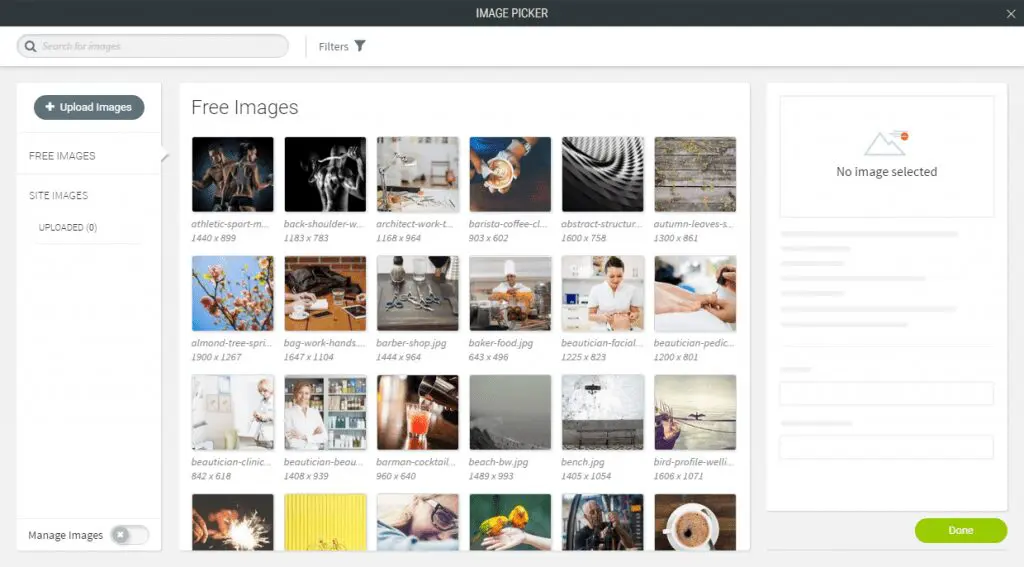Click the 643 x 496 dimensions text

(488, 357)
